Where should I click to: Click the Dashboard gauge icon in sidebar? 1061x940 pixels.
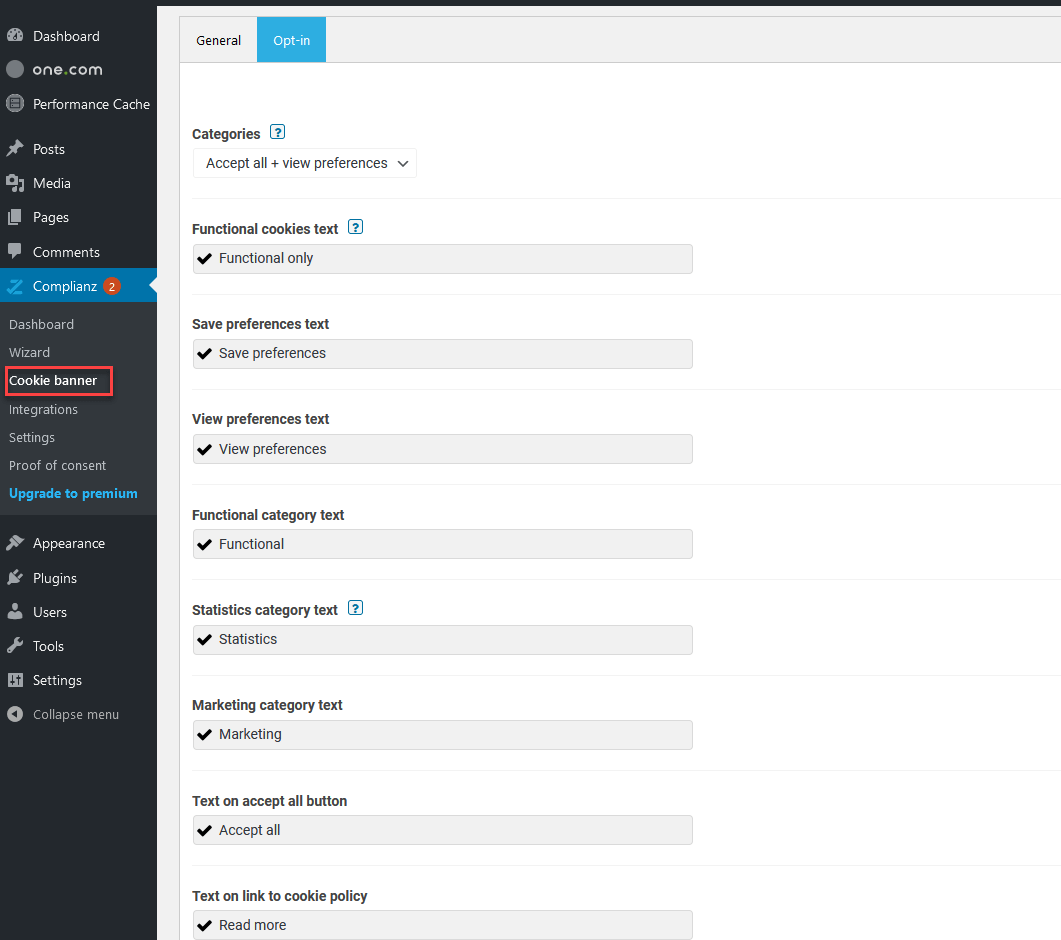pos(15,36)
